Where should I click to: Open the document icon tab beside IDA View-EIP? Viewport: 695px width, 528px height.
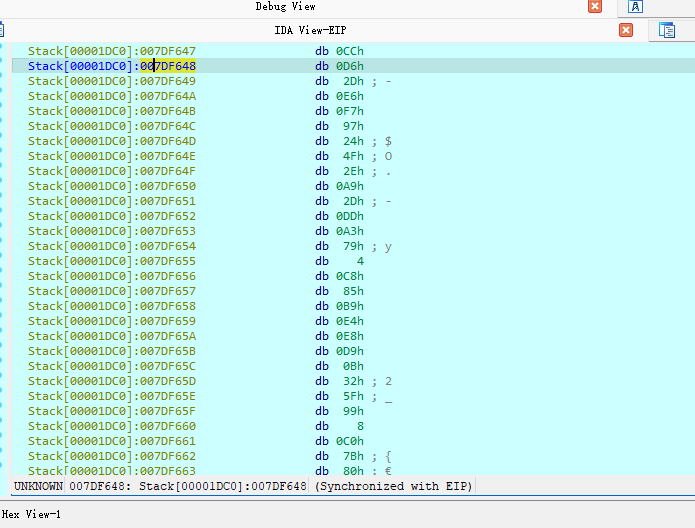coord(667,30)
